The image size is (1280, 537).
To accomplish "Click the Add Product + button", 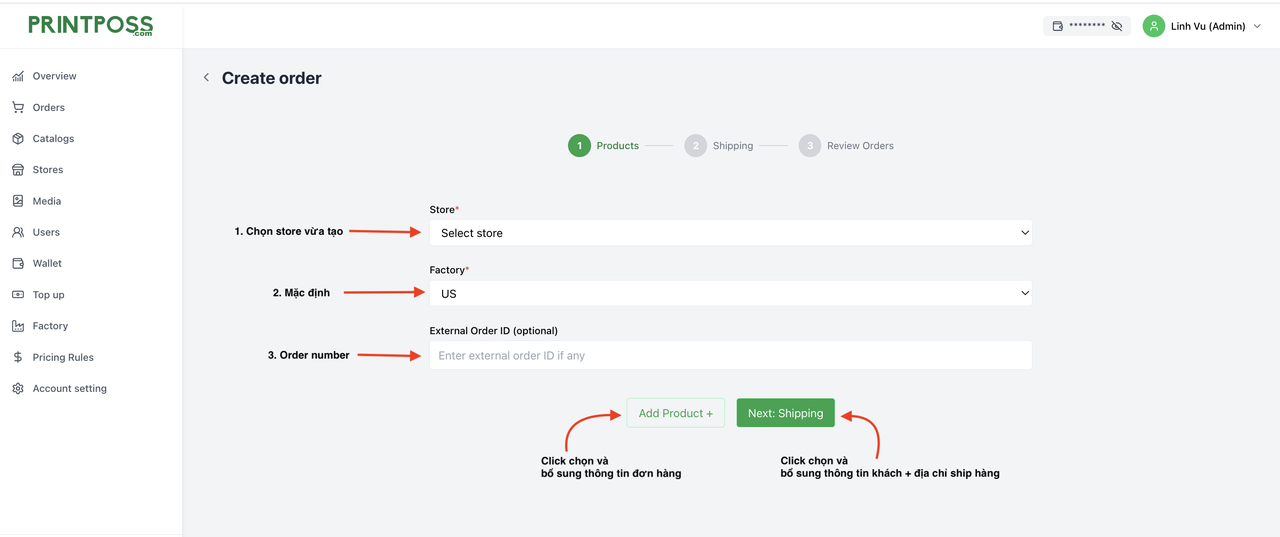I will pos(675,413).
